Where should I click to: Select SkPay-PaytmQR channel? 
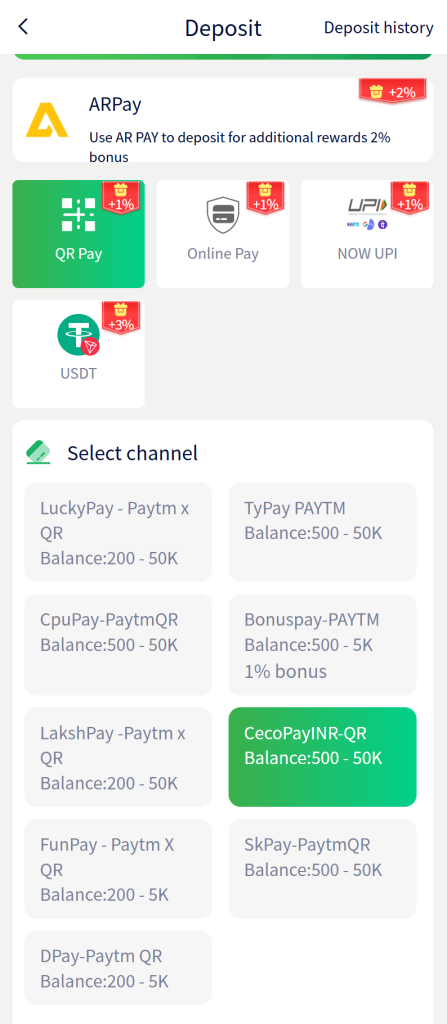[x=322, y=869]
